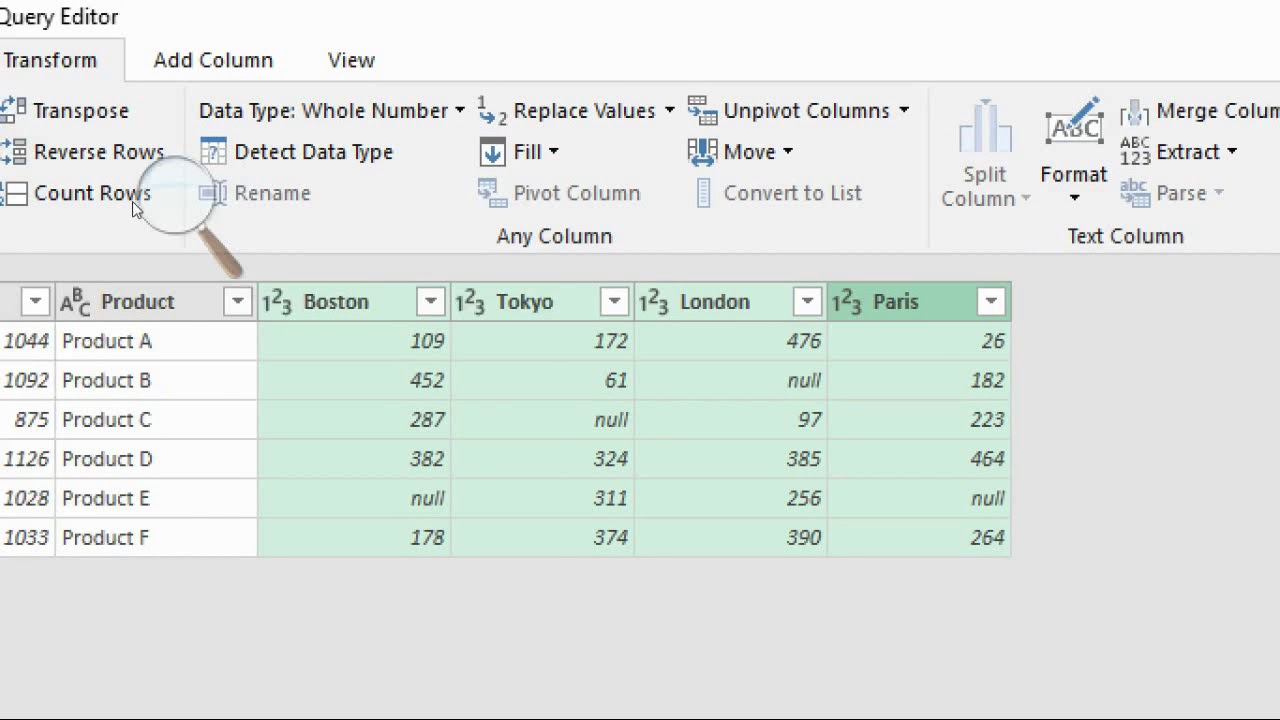Select the Transpose tool
Image resolution: width=1280 pixels, height=720 pixels.
70,110
